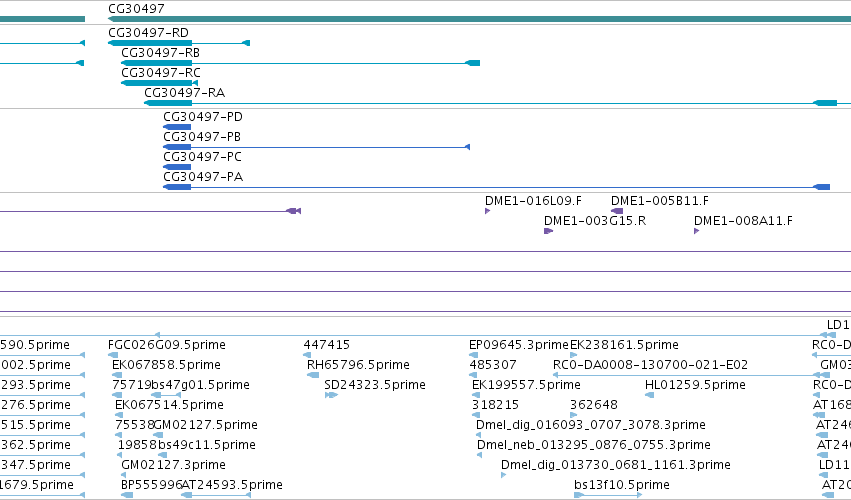Image resolution: width=851 pixels, height=500 pixels.
Task: Select protein CG30497-PD label
Action: [x=203, y=117]
